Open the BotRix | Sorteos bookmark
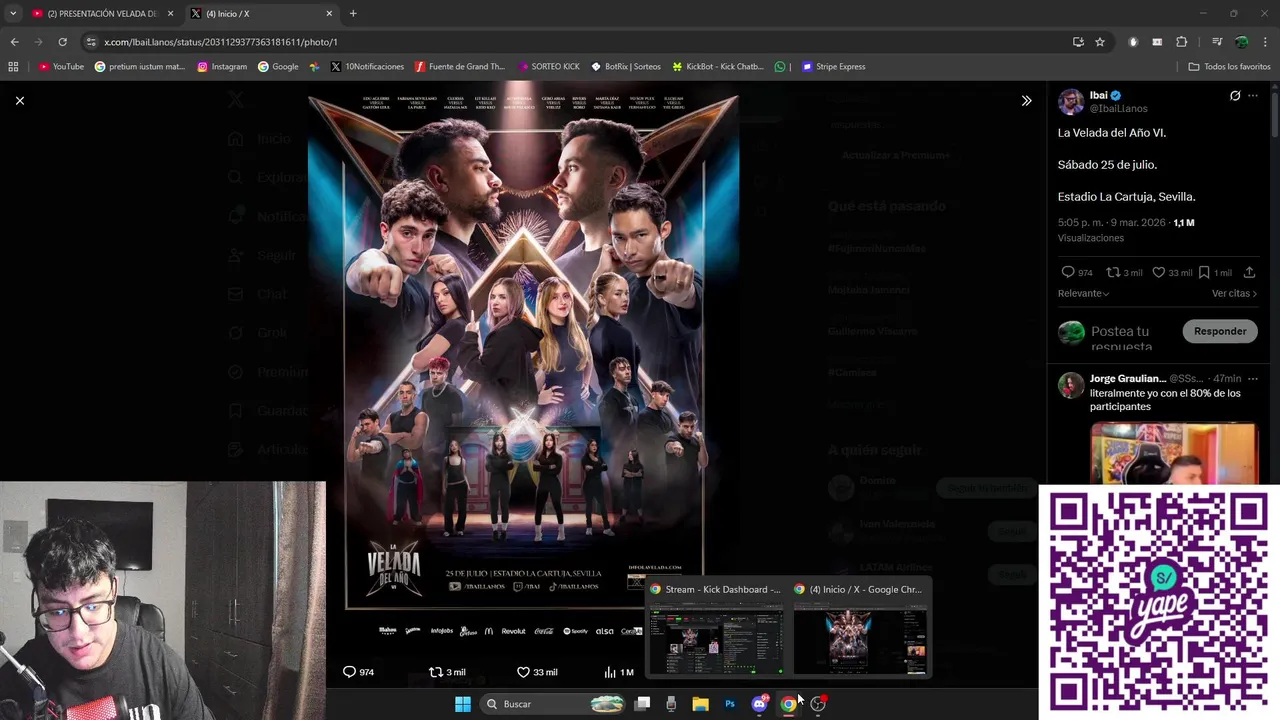The image size is (1280, 720). (x=626, y=67)
